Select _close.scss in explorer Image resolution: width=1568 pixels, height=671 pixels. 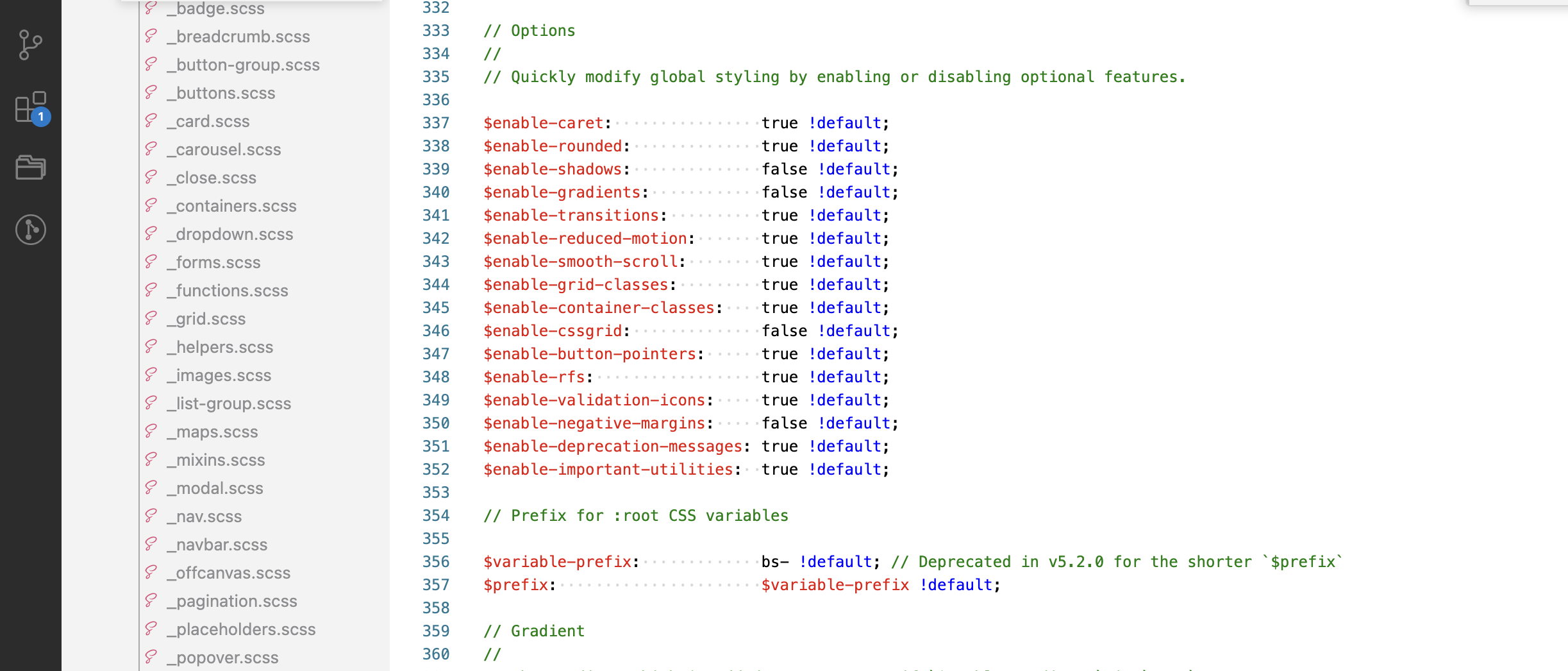click(x=211, y=178)
